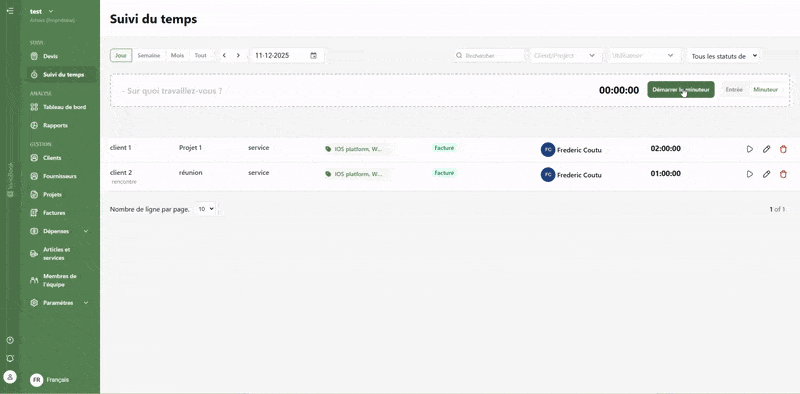Select the Jour view tab
The image size is (800, 394).
click(x=121, y=55)
